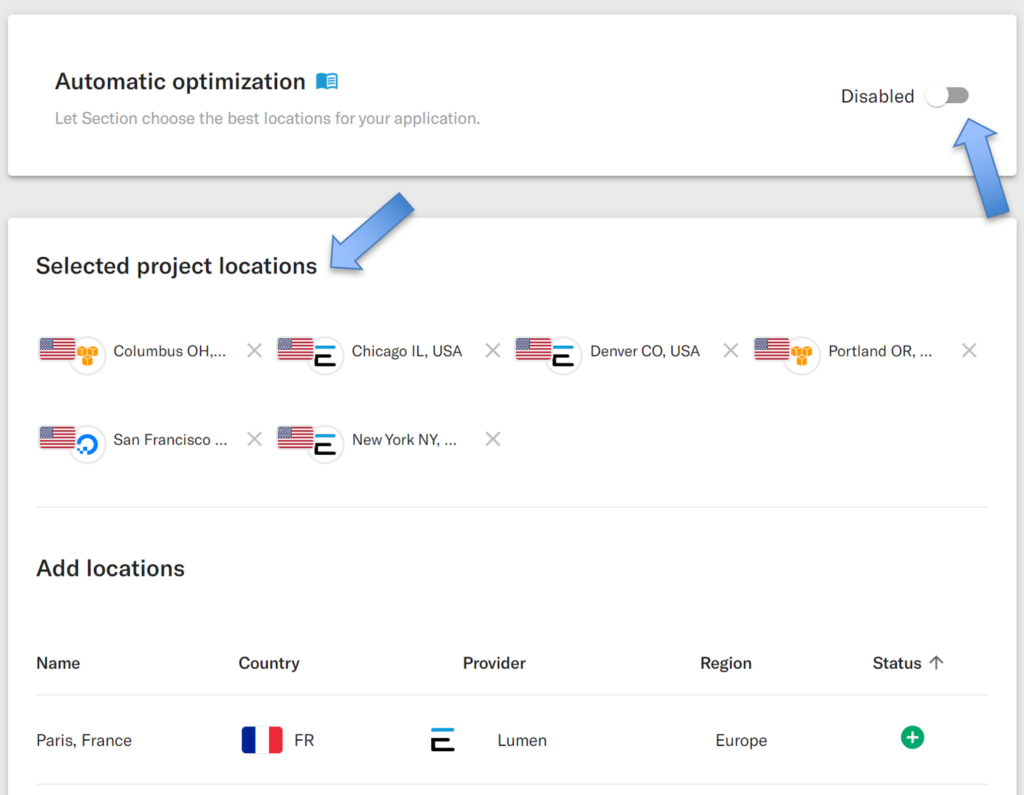Image resolution: width=1024 pixels, height=795 pixels.
Task: Click the France flag icon
Action: 262,740
